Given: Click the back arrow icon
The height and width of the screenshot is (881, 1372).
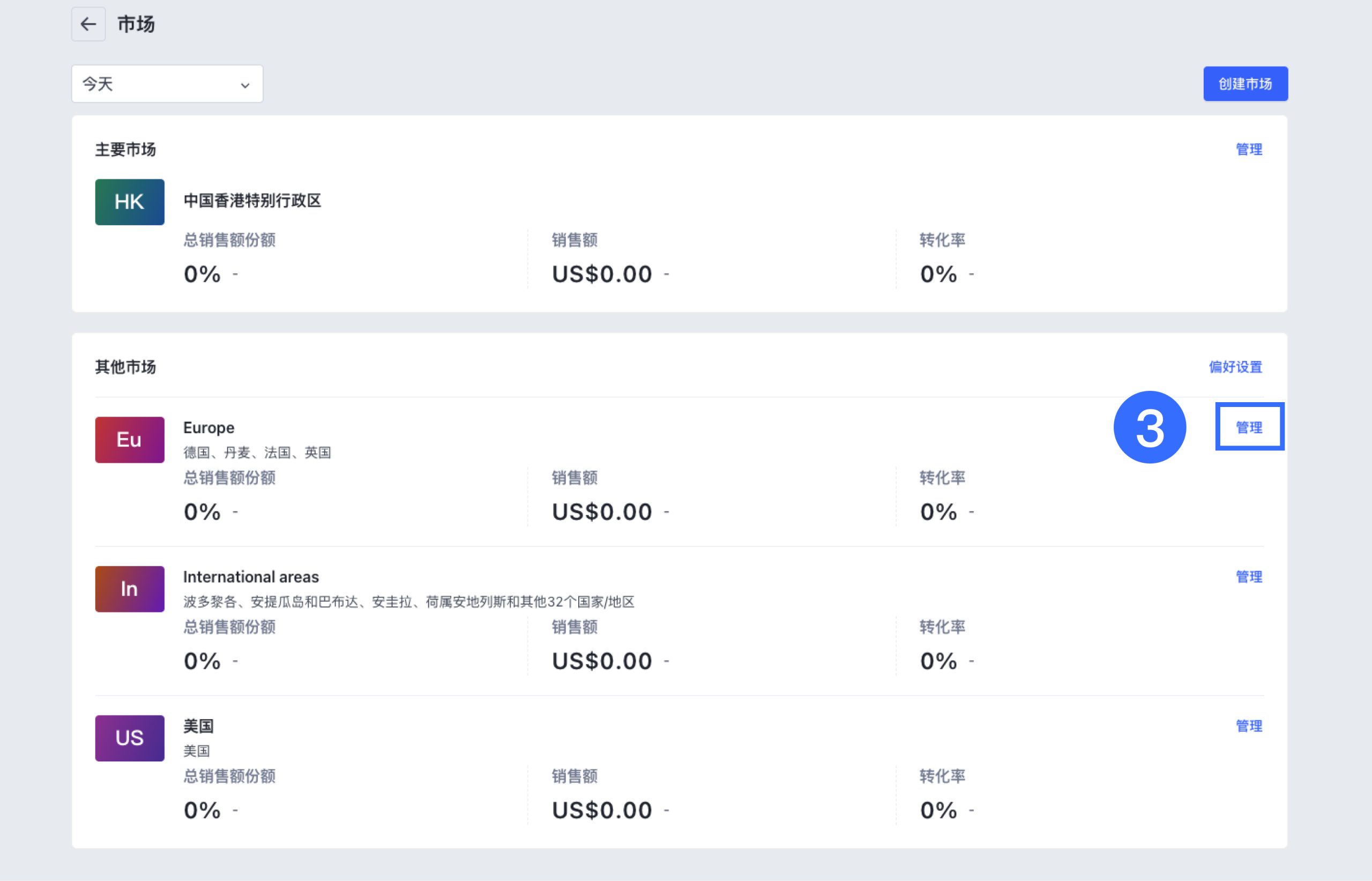Looking at the screenshot, I should [88, 24].
